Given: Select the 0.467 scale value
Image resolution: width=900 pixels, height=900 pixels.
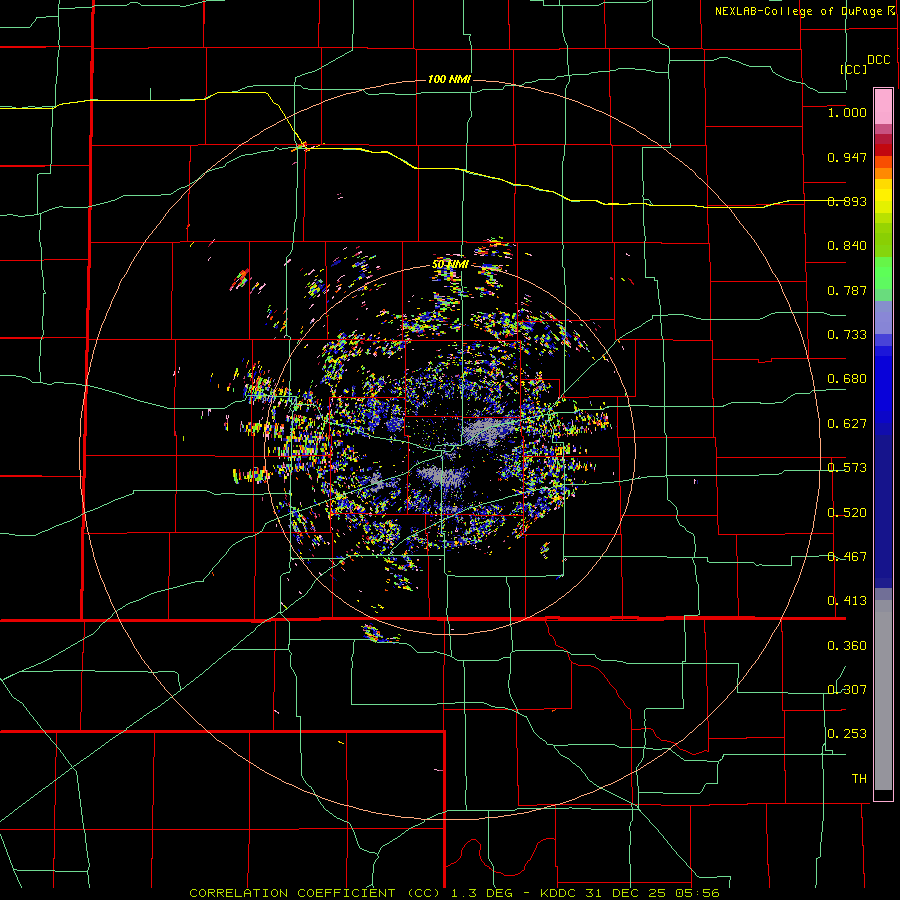Looking at the screenshot, I should click(x=847, y=557).
